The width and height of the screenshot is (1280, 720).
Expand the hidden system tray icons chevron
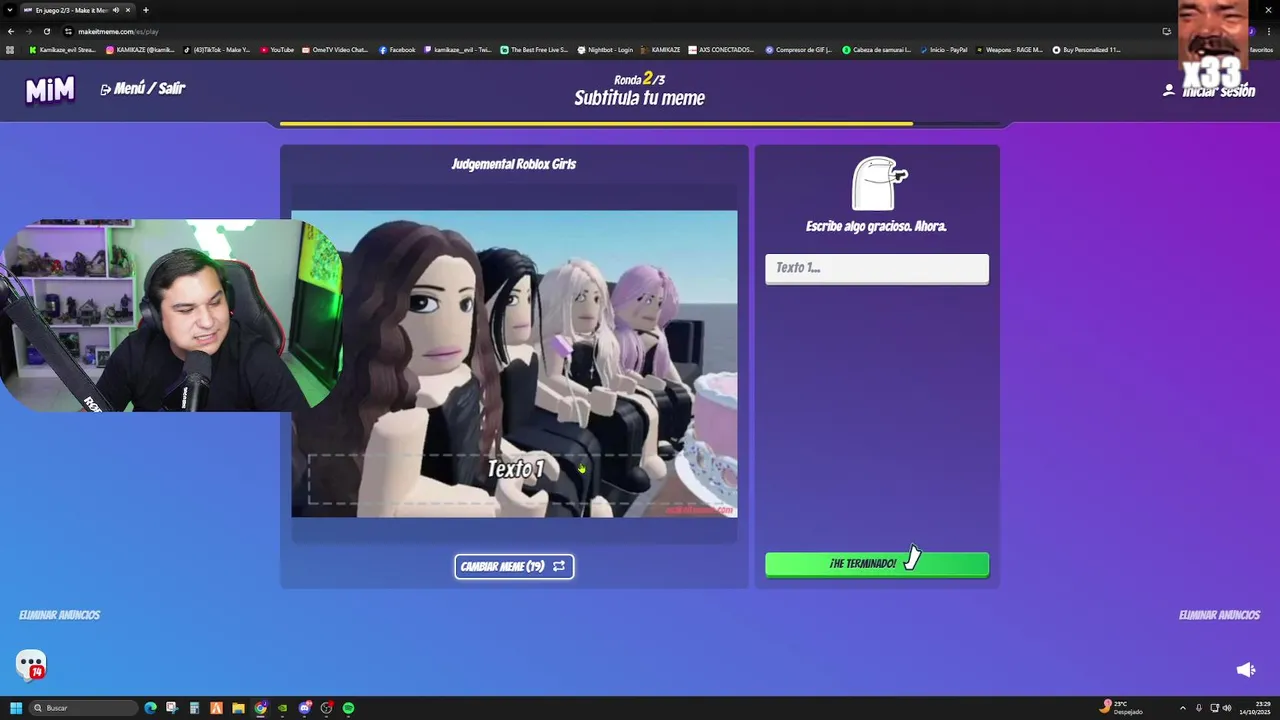coord(1182,708)
